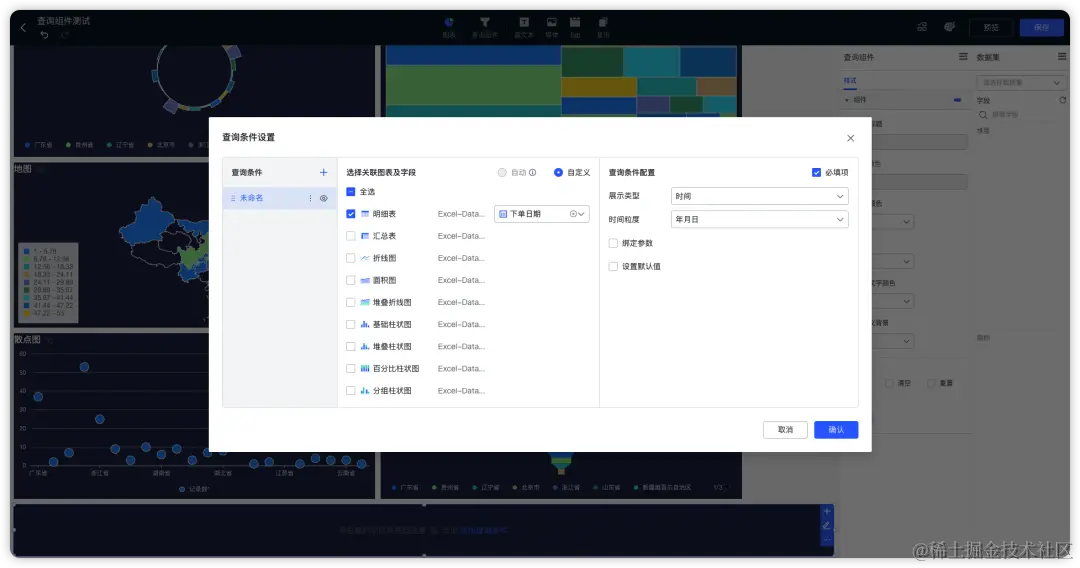Collapse the 数据集 panel menu icon
Screen dimensions: 1080x568
coord(1062,57)
